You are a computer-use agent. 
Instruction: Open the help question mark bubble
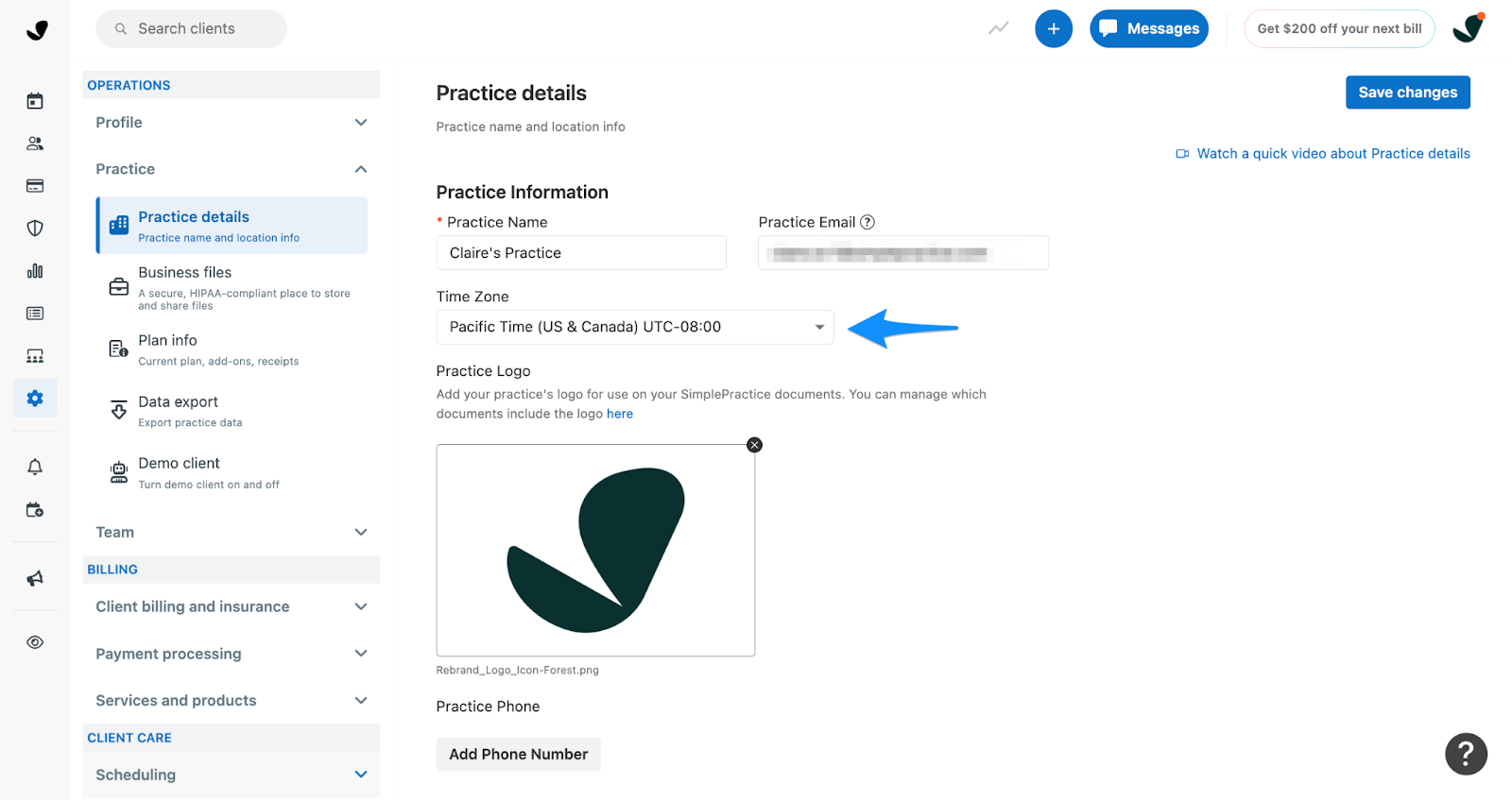[1466, 754]
